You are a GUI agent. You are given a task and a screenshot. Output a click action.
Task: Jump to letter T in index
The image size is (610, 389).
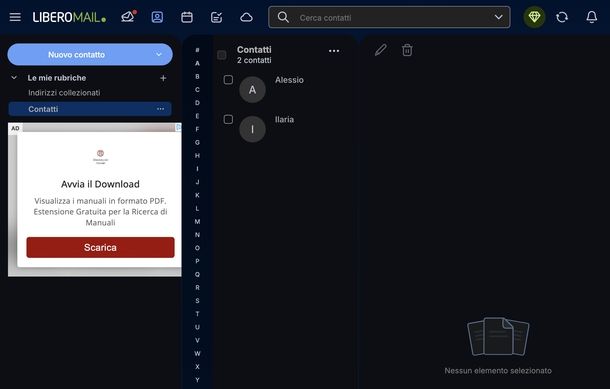197,314
